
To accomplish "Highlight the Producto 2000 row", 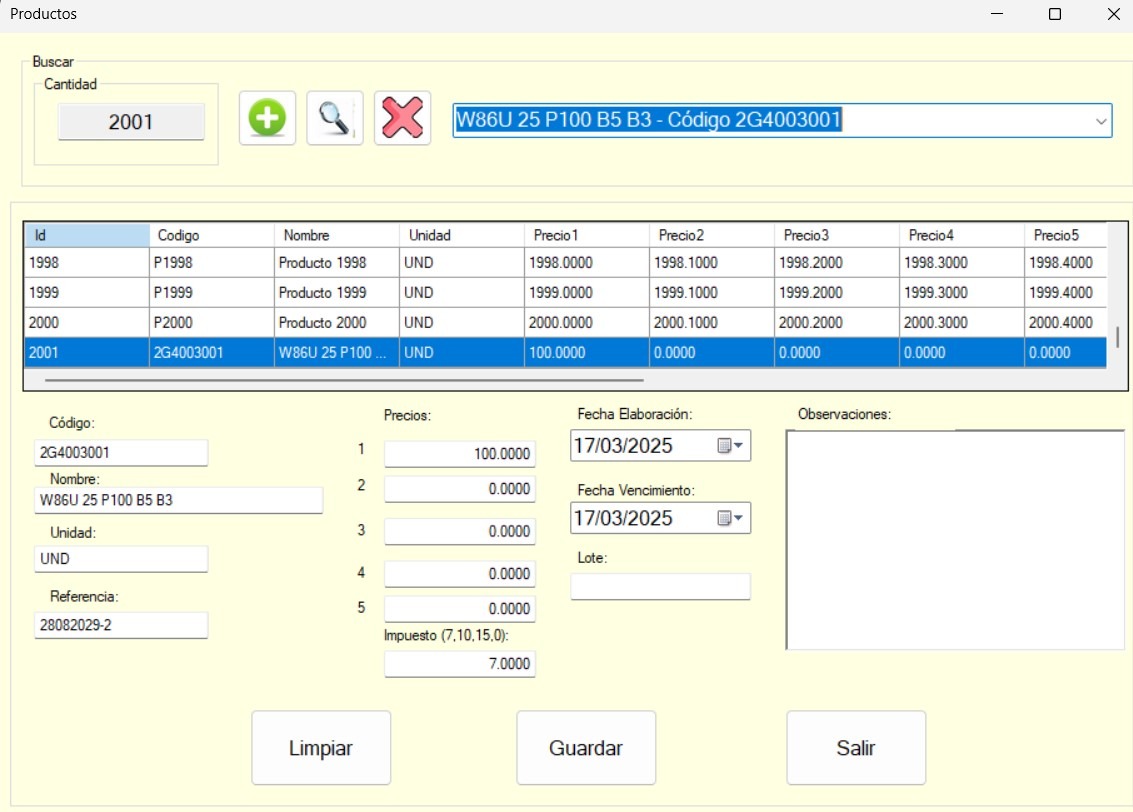I will (x=300, y=322).
